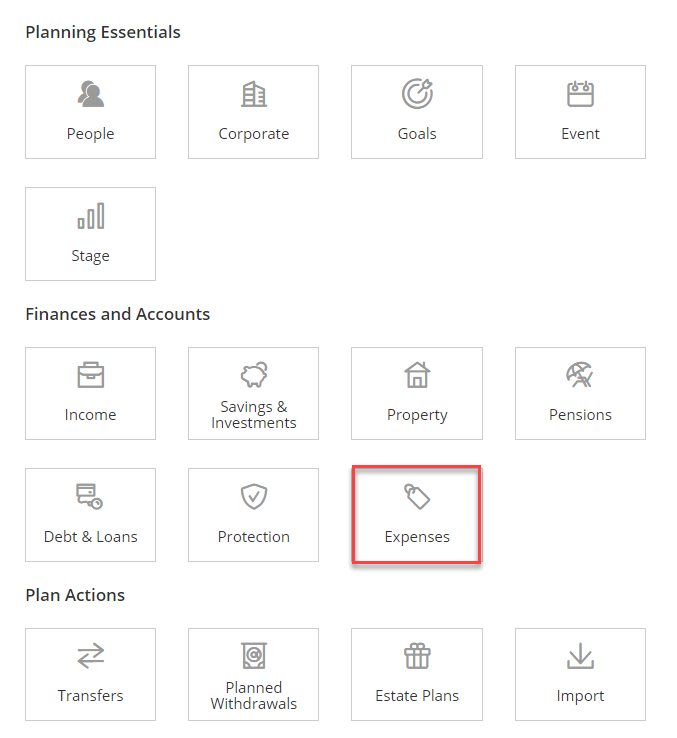Open the highlighted Expenses tag icon
The height and width of the screenshot is (738, 677).
coord(417,497)
